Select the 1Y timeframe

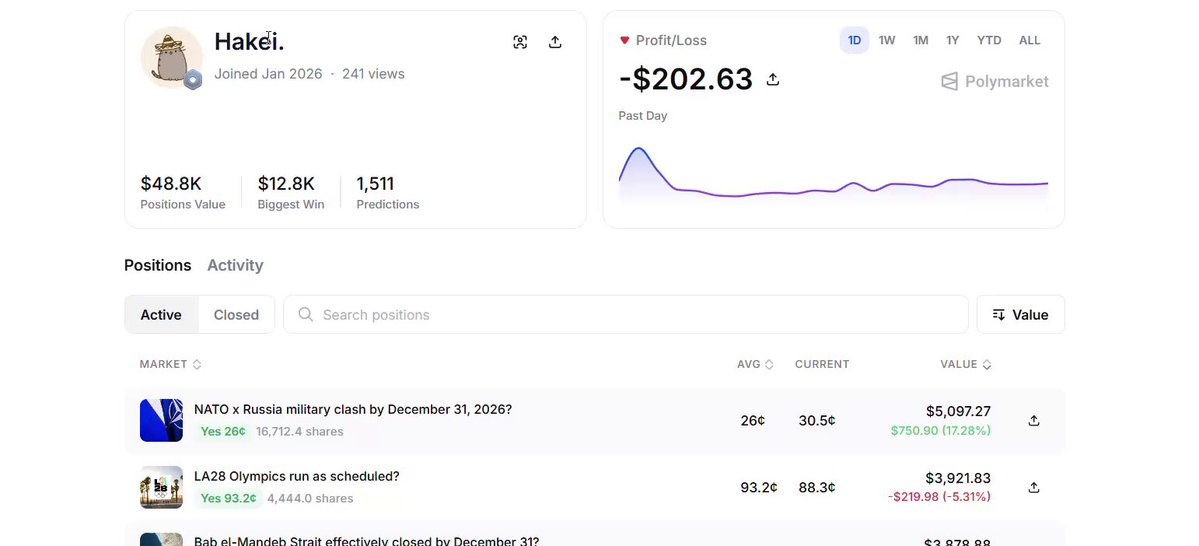(952, 41)
